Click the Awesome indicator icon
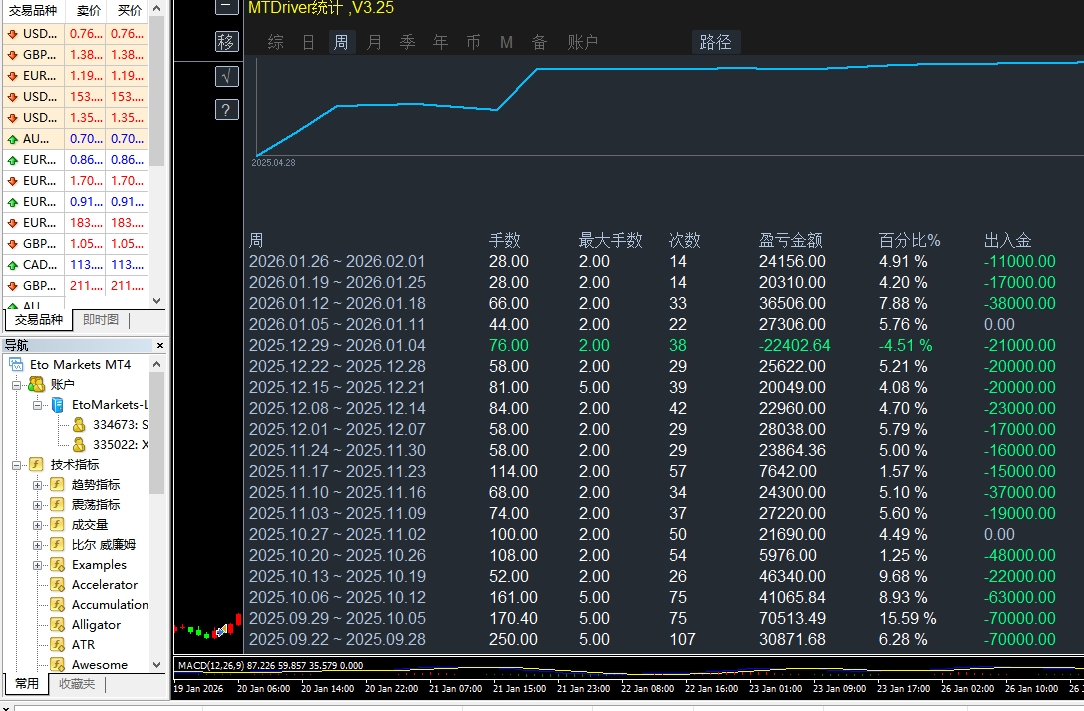The image size is (1084, 711). (x=58, y=665)
